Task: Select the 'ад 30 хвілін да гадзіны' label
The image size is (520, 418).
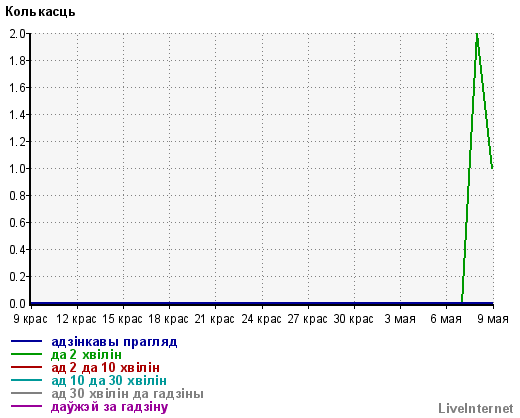Action: [127, 394]
